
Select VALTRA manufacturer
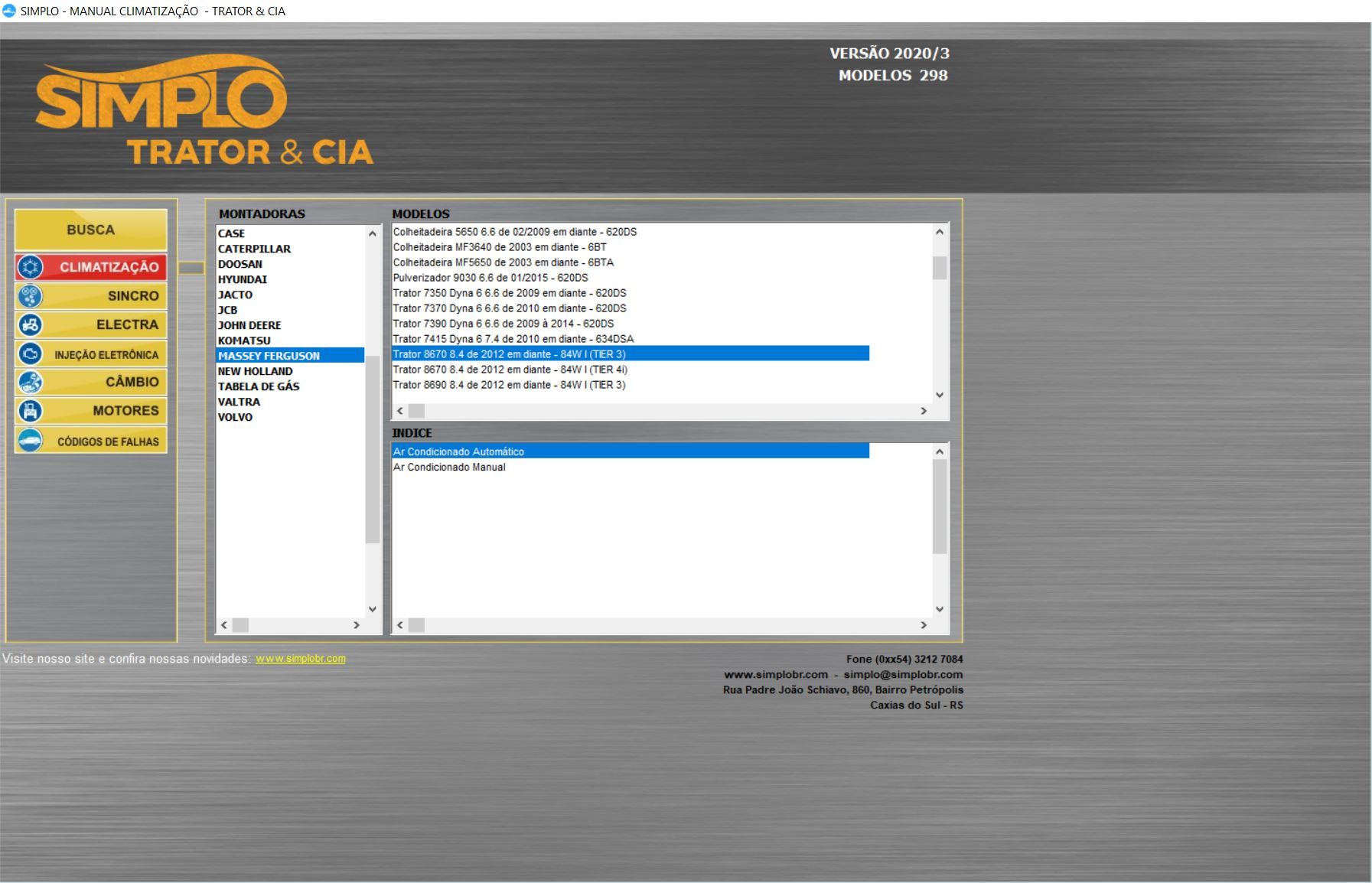point(239,402)
